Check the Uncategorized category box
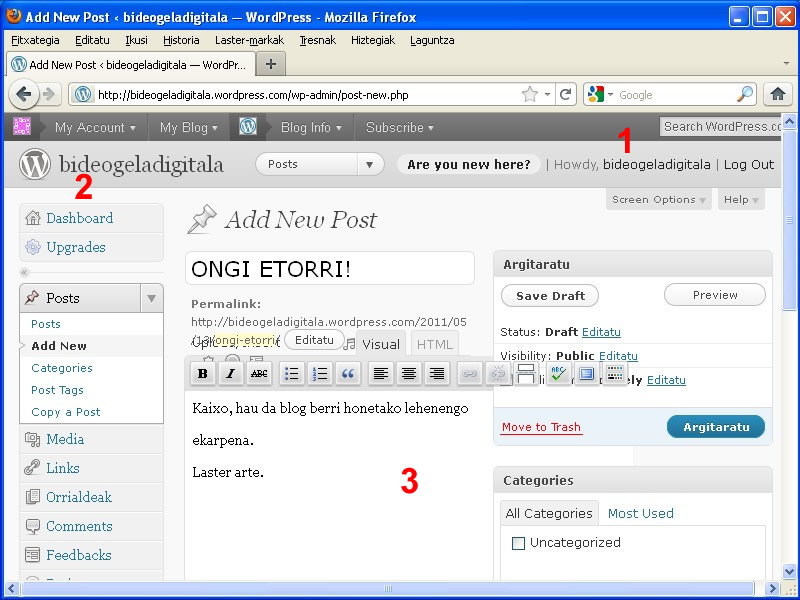 click(x=518, y=543)
